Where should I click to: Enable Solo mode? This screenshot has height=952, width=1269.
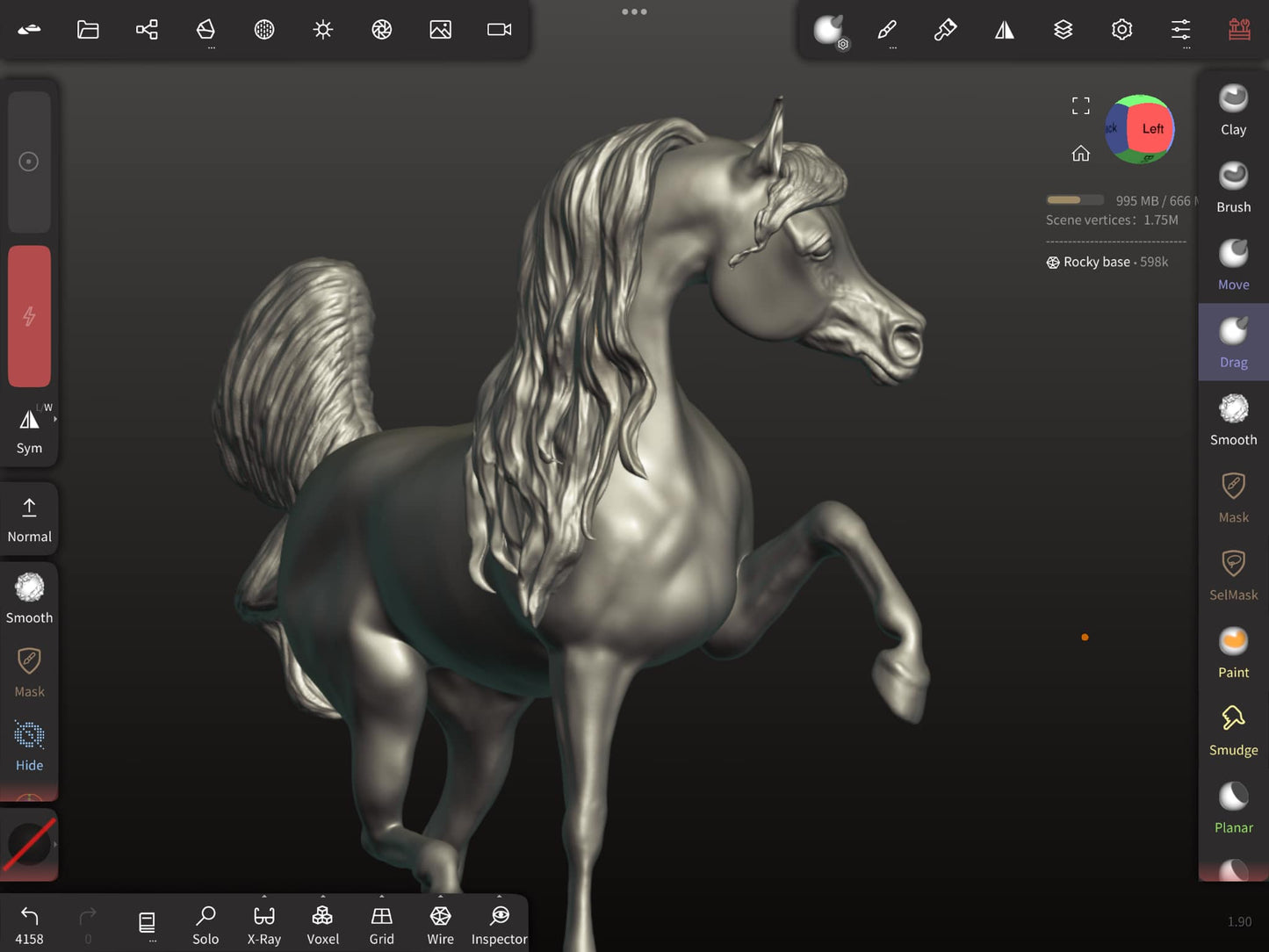pos(205,925)
